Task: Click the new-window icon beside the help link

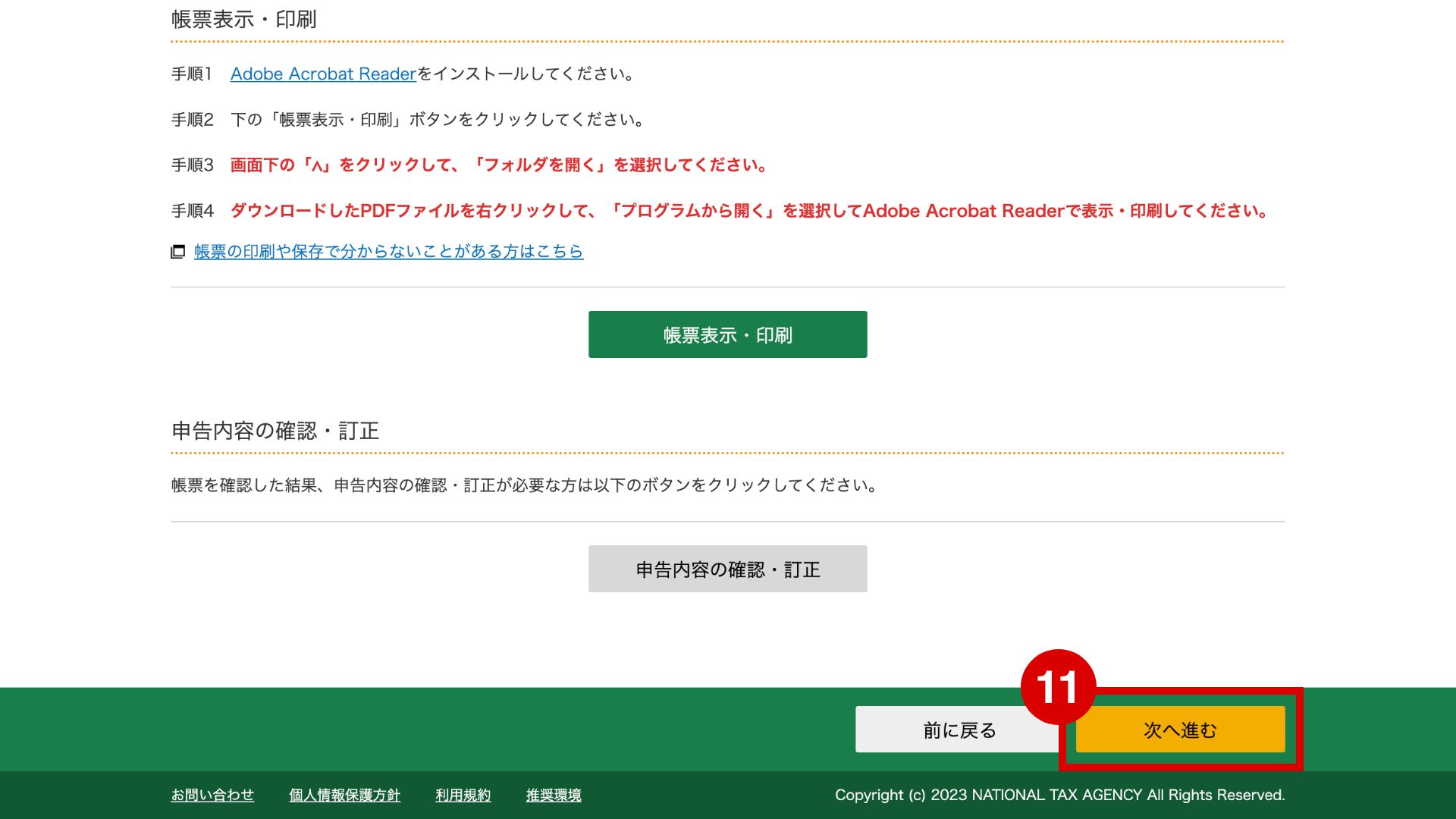Action: click(x=178, y=252)
